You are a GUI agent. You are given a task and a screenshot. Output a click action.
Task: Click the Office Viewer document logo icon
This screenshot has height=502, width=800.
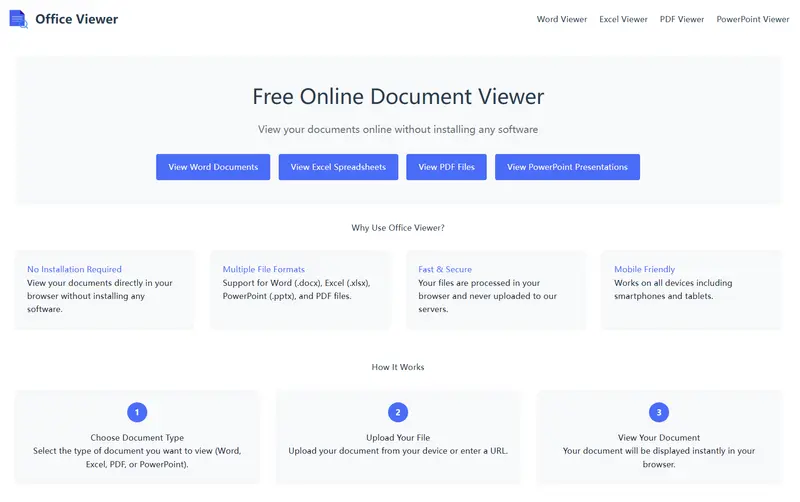tap(18, 19)
